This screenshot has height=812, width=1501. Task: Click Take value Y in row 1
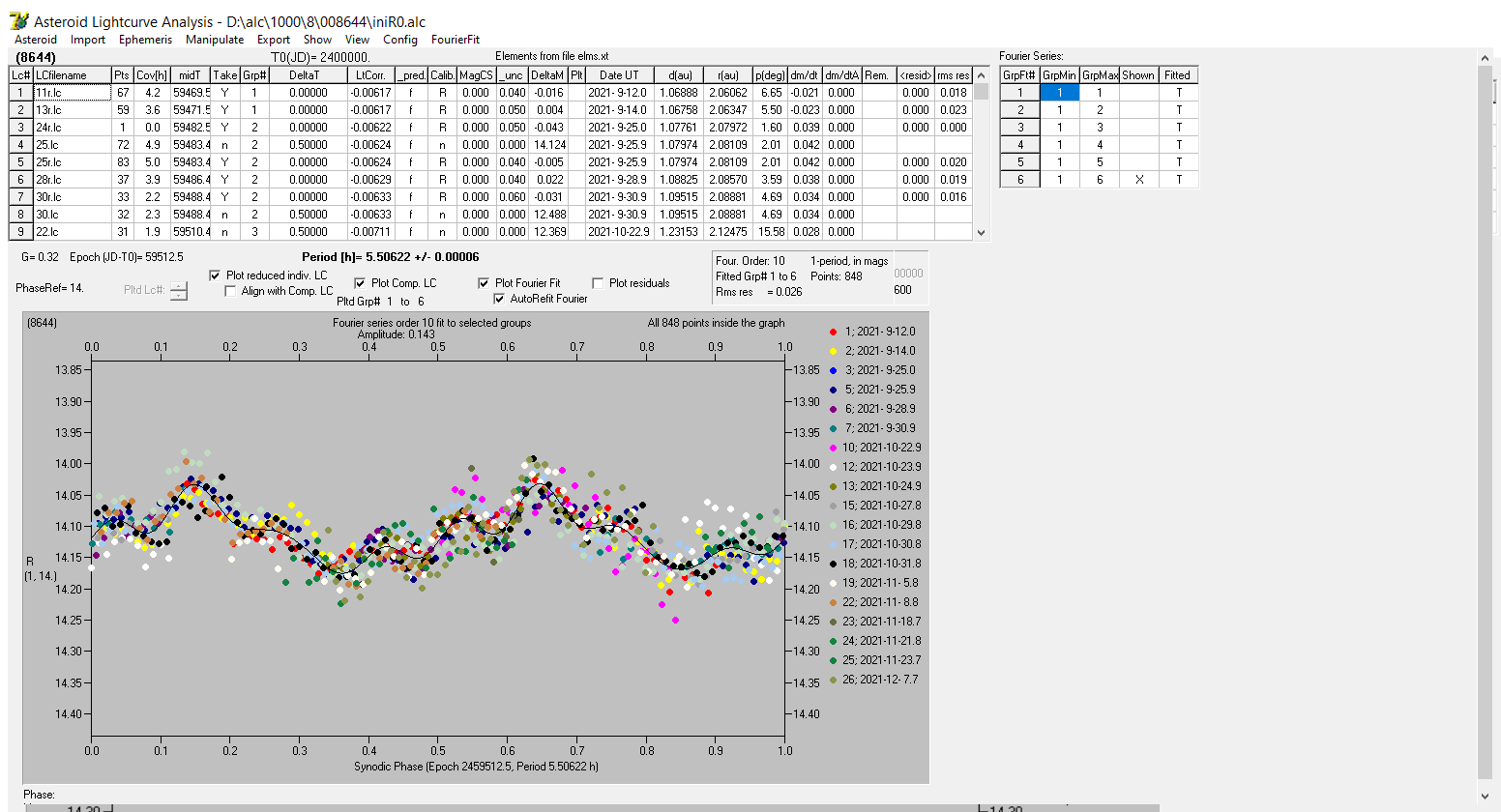pyautogui.click(x=225, y=93)
